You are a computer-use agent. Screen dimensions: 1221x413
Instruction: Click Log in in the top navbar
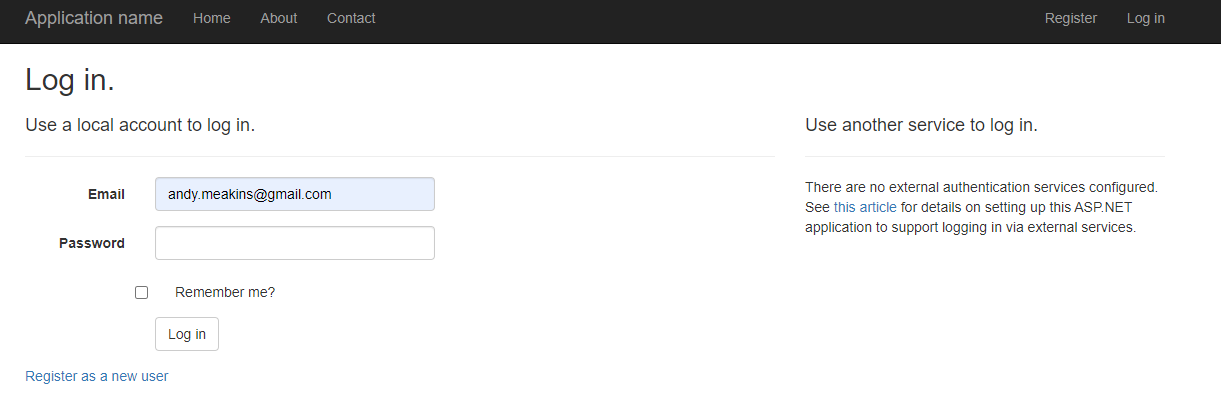[x=1146, y=18]
